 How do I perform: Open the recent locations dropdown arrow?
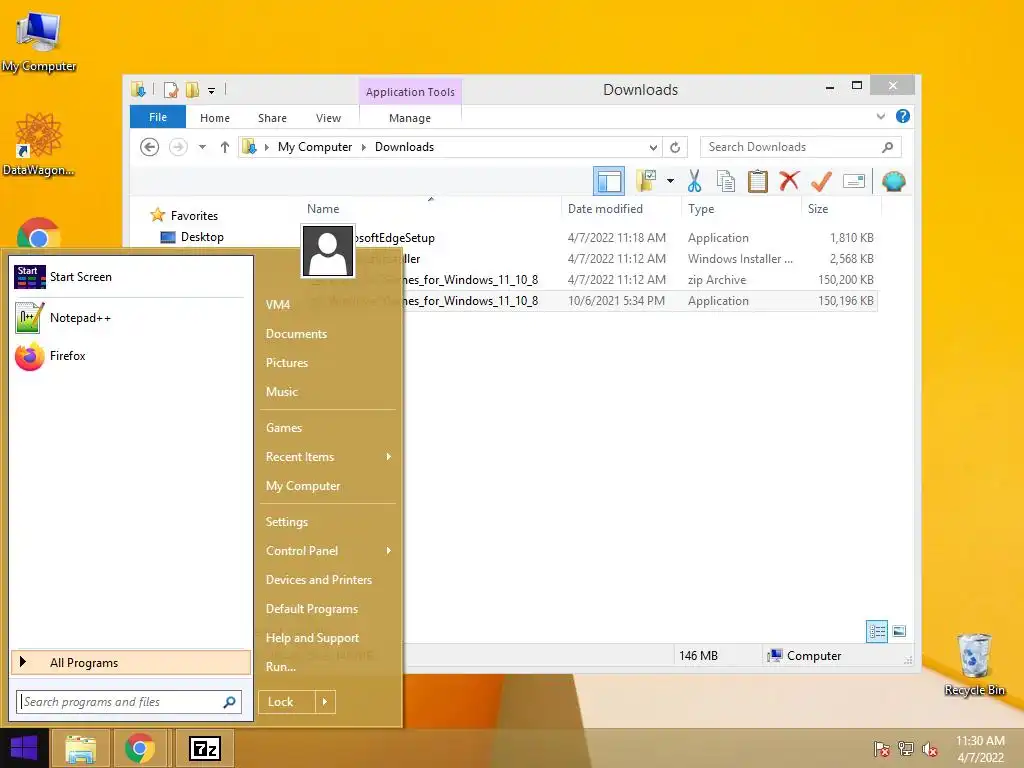[x=202, y=147]
